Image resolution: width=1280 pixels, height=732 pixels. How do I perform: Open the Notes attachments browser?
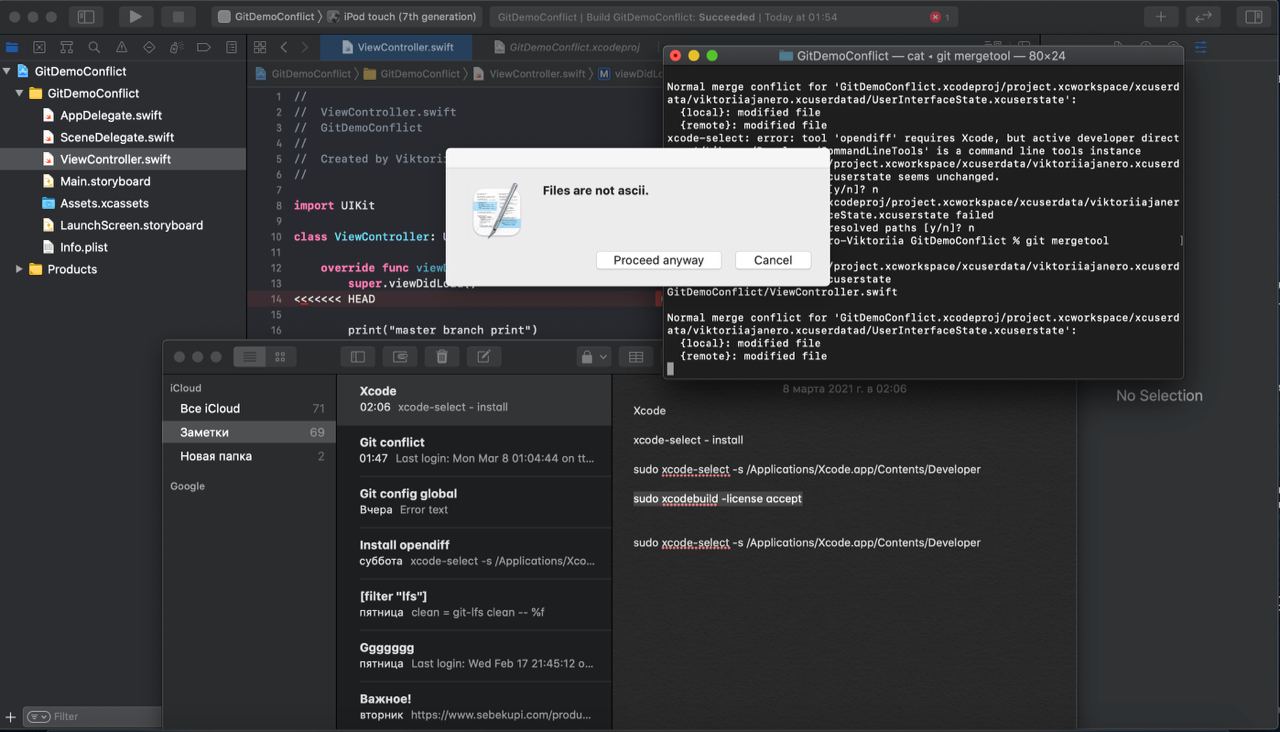point(400,357)
